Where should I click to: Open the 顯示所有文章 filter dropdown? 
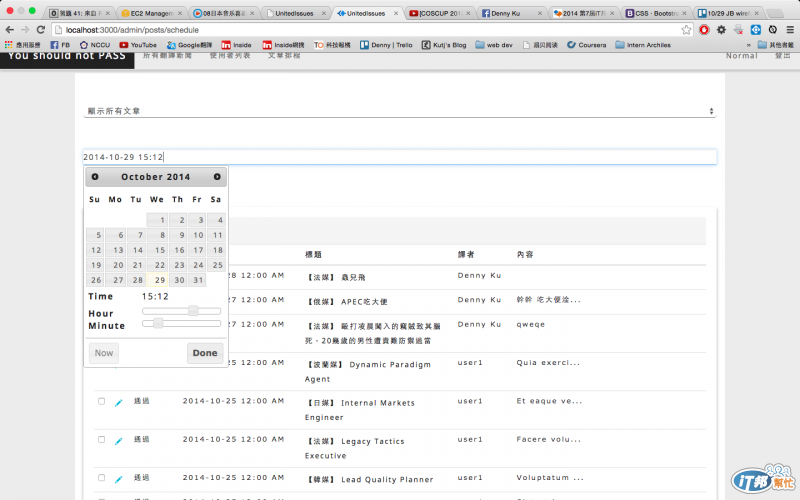(x=400, y=111)
